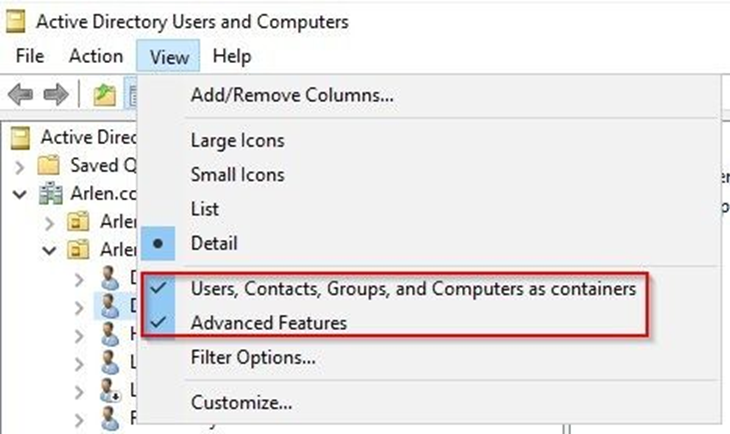This screenshot has width=730, height=434.
Task: Select the Detail view radio option
Action: tap(214, 243)
